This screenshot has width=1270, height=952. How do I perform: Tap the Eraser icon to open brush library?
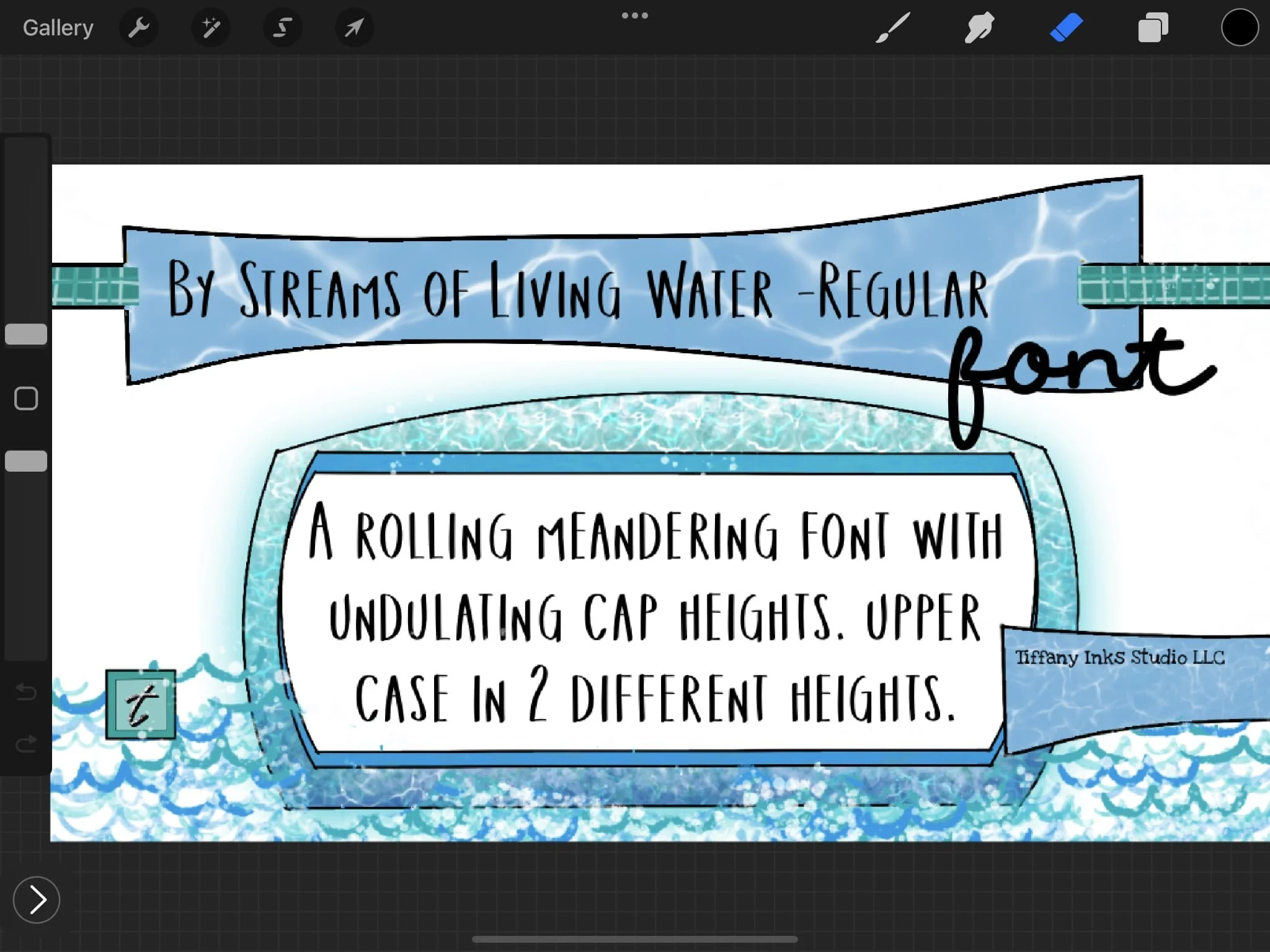point(1067,27)
